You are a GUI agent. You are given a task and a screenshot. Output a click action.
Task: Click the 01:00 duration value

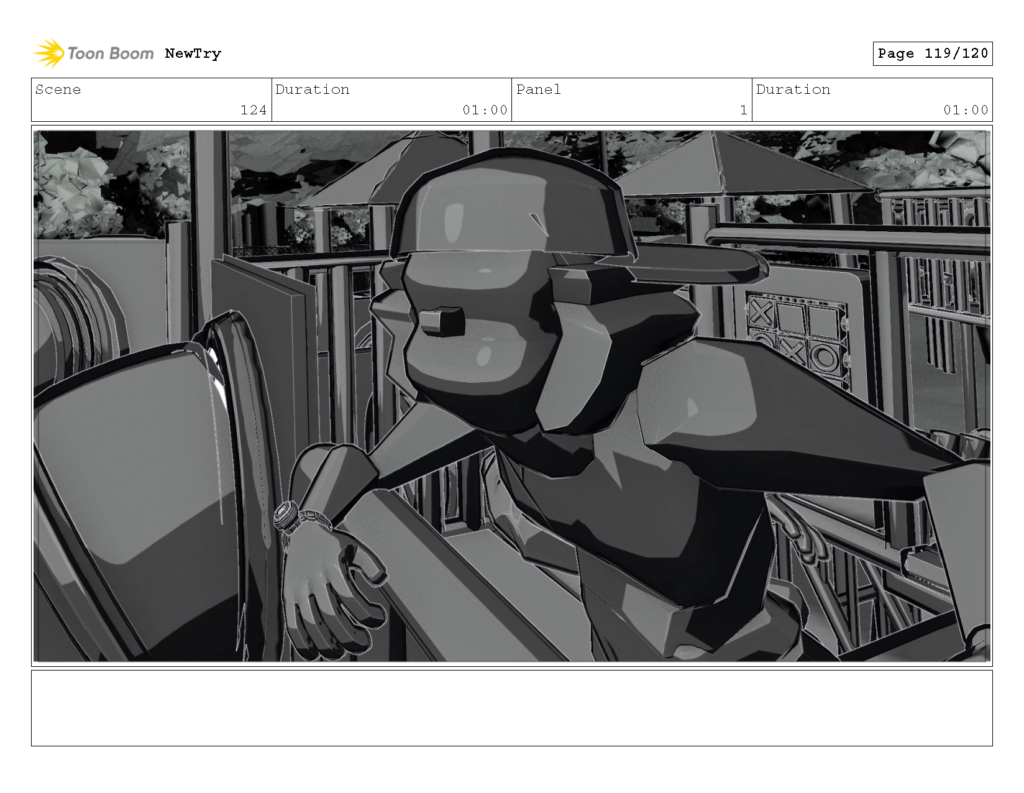coord(491,111)
